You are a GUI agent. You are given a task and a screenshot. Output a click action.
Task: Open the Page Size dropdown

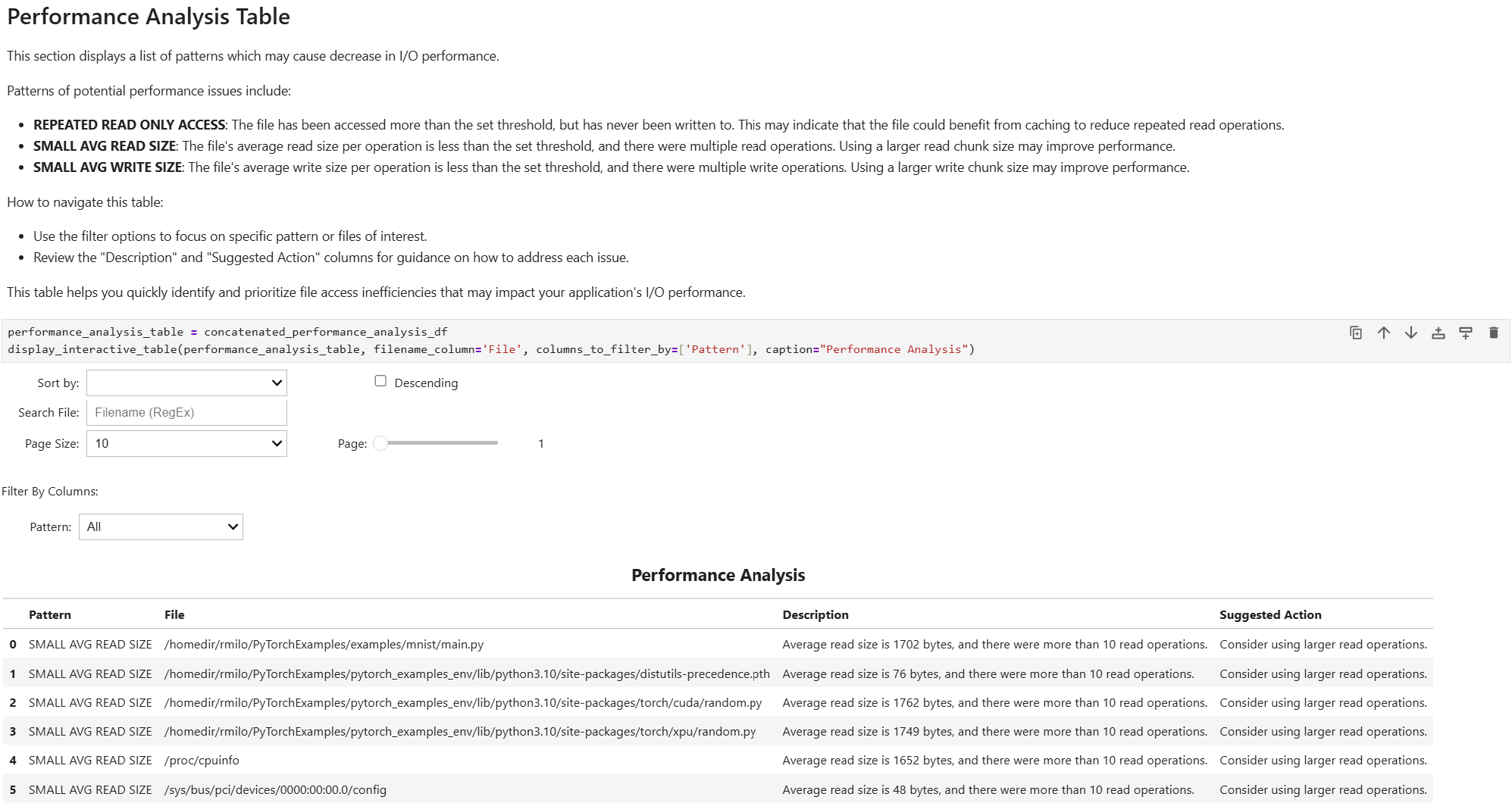186,443
